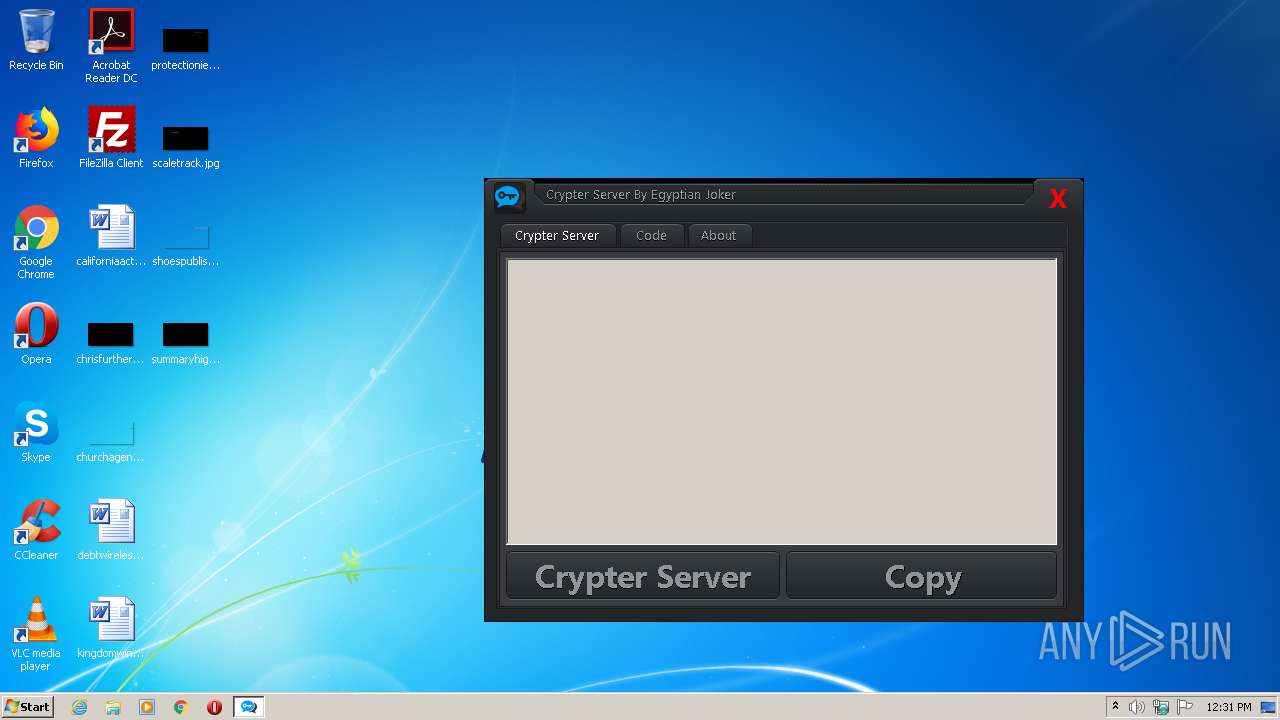This screenshot has width=1280, height=720.
Task: Launch Windows Media Player from taskbar
Action: point(147,707)
